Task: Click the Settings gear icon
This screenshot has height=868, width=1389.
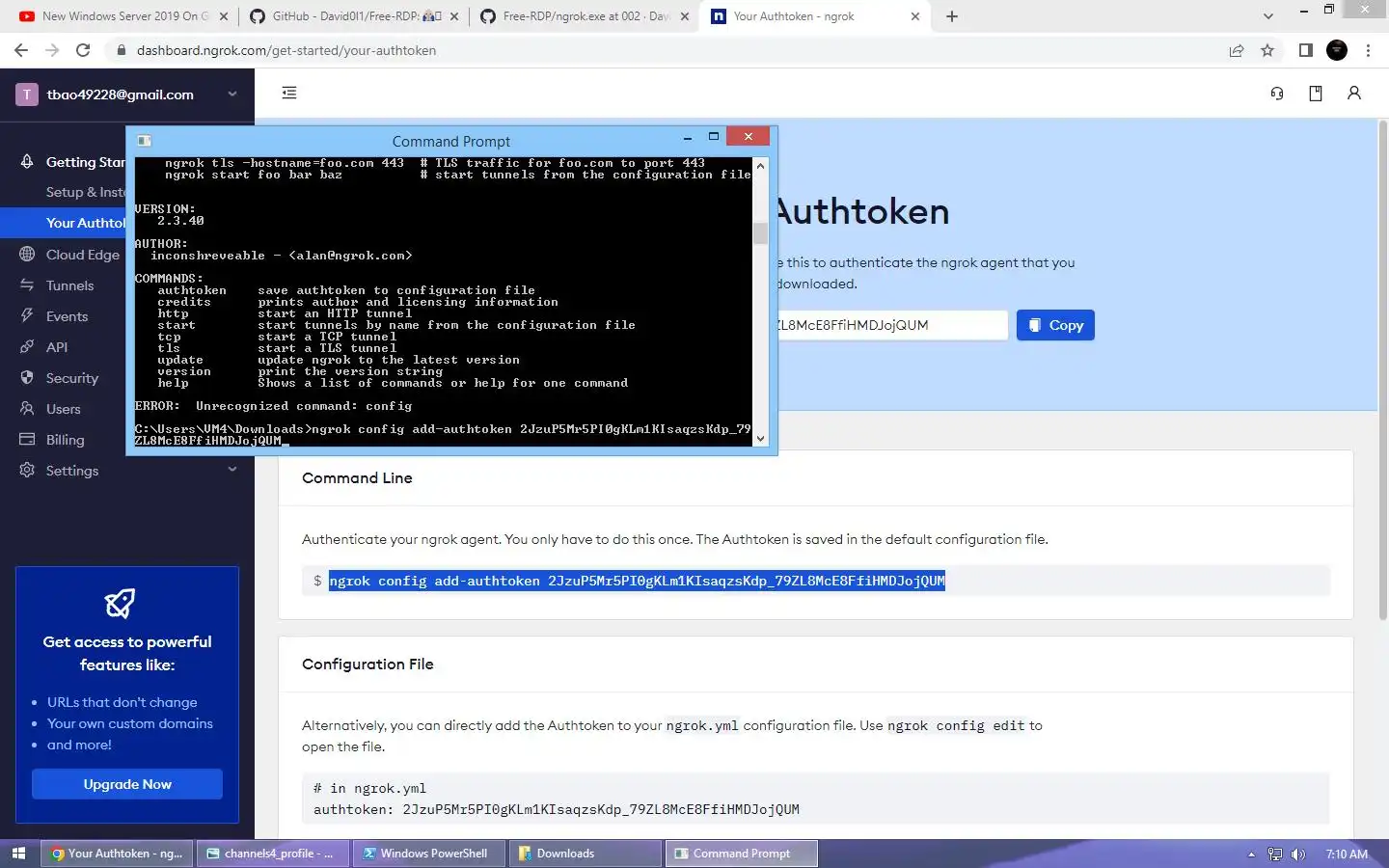Action: [x=27, y=471]
